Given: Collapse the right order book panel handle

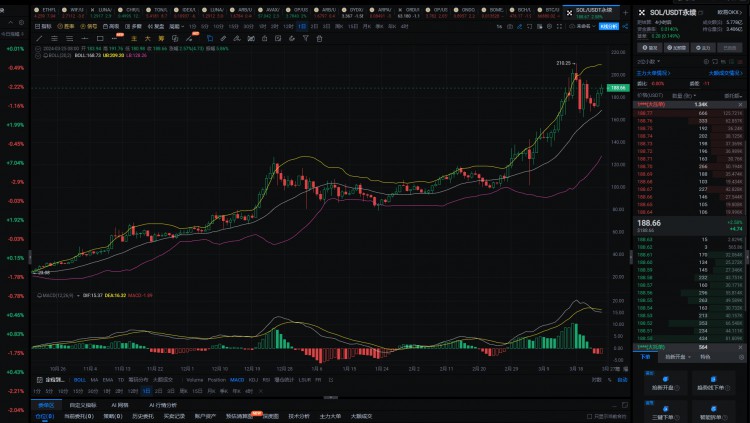Looking at the screenshot, I should pos(630,257).
